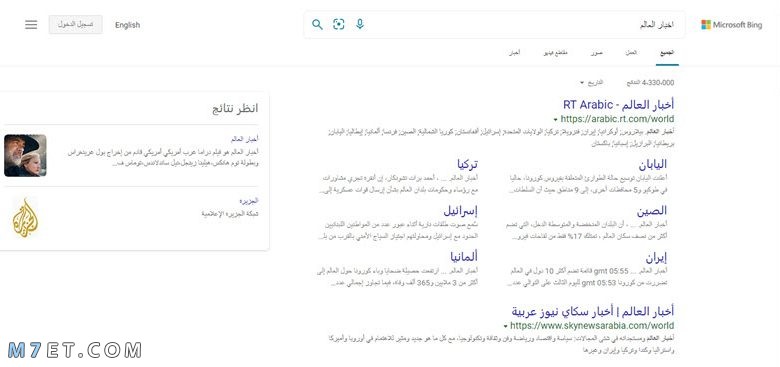Screen dimensions: 780x367
Task: Expand arrow beside skynewsarabia.com URL
Action: 505,327
